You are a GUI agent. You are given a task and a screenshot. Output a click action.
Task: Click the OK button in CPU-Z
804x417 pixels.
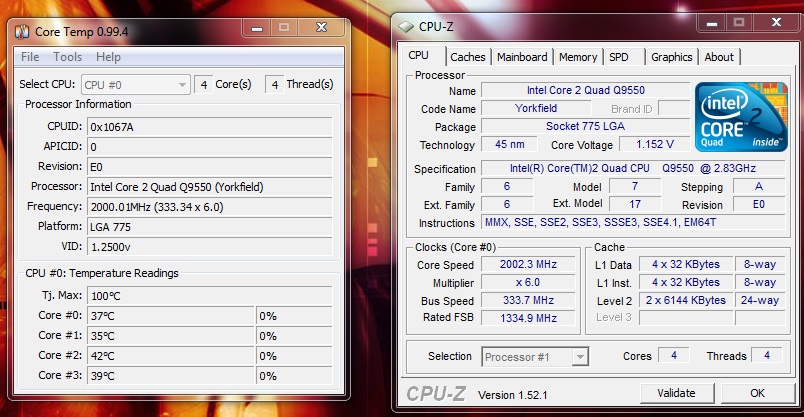pyautogui.click(x=757, y=393)
